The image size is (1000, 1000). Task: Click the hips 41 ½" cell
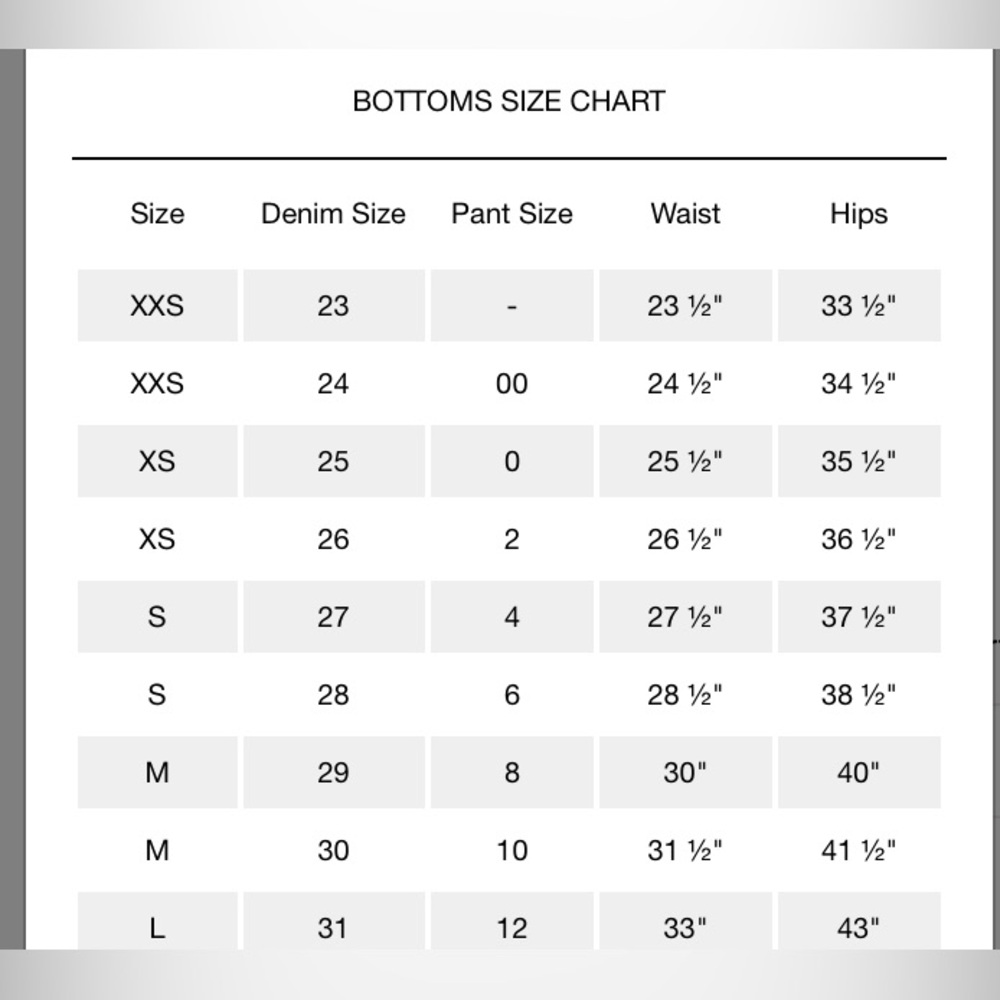(x=859, y=850)
